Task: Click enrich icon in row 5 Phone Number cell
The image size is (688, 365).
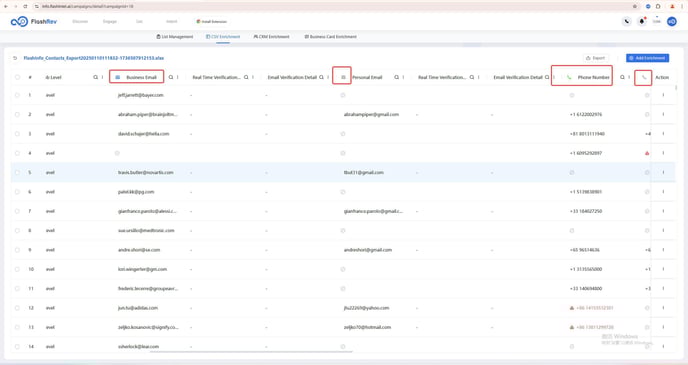Action: point(572,172)
